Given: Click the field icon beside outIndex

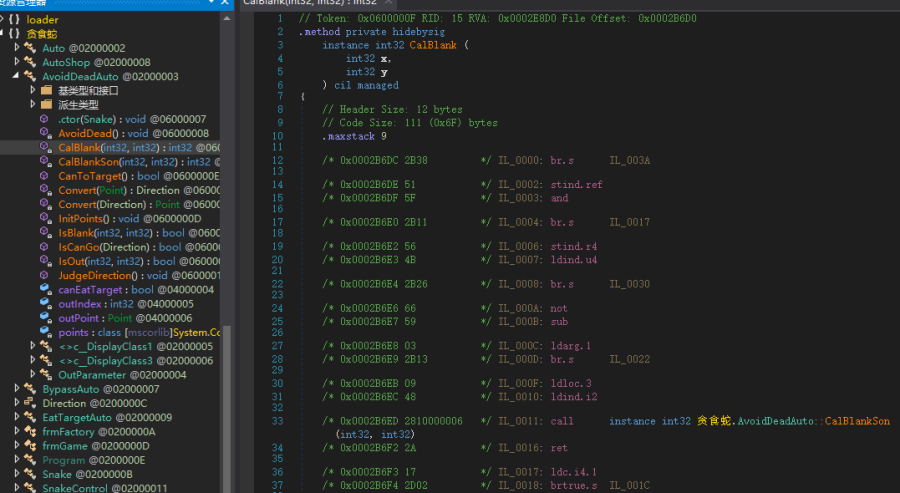Looking at the screenshot, I should [46, 304].
